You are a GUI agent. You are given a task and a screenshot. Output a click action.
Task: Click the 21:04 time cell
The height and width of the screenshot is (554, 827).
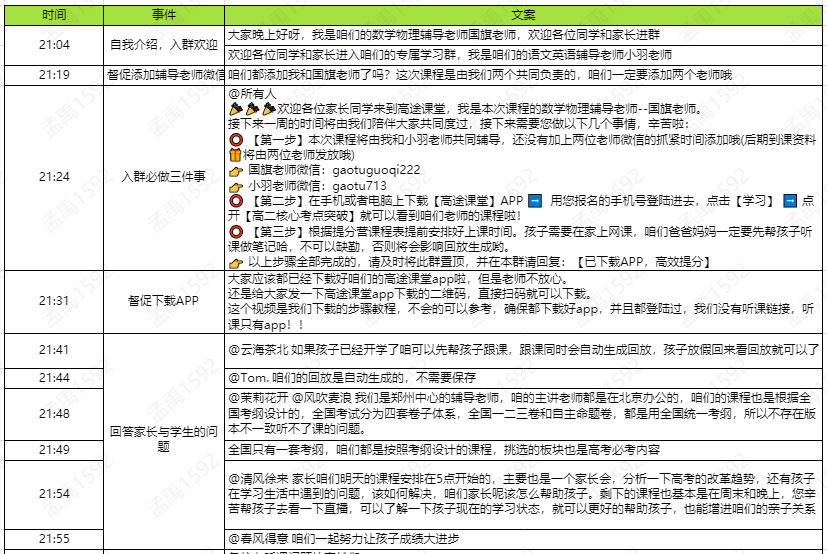pyautogui.click(x=55, y=46)
